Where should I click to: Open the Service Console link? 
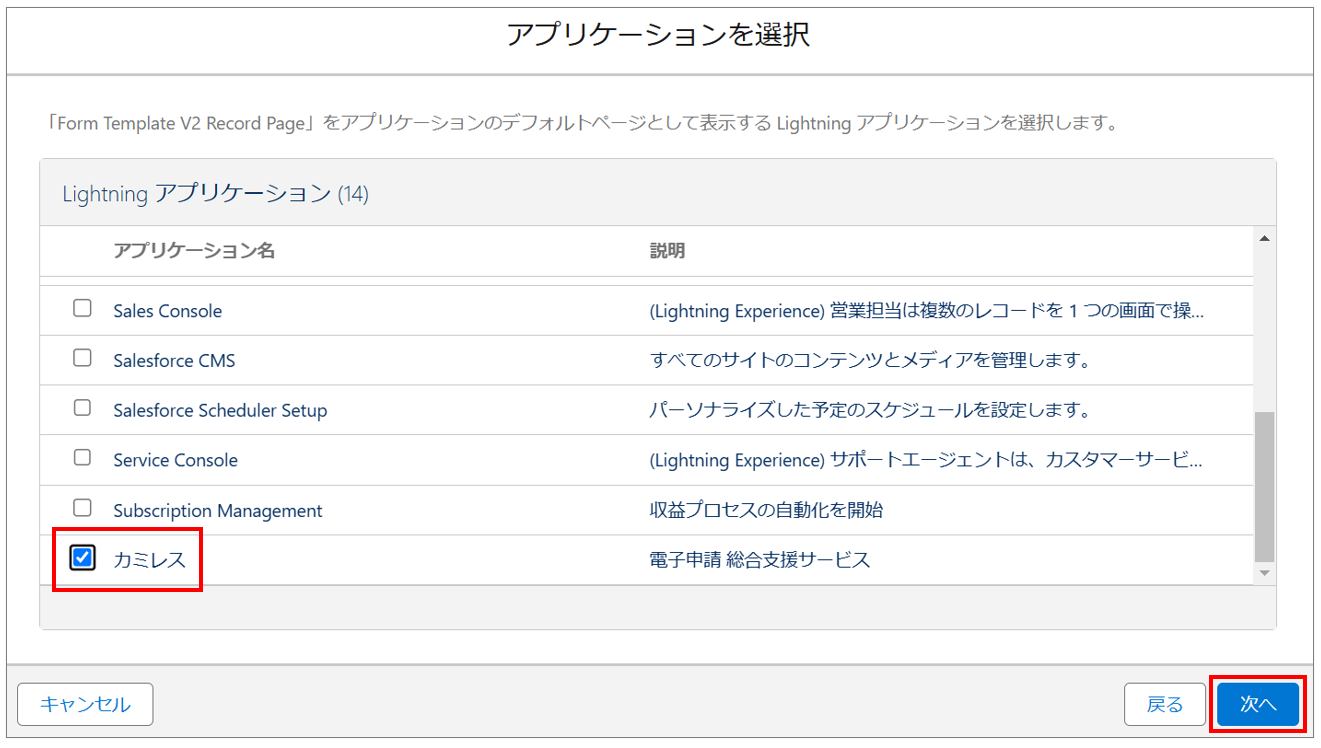click(175, 461)
